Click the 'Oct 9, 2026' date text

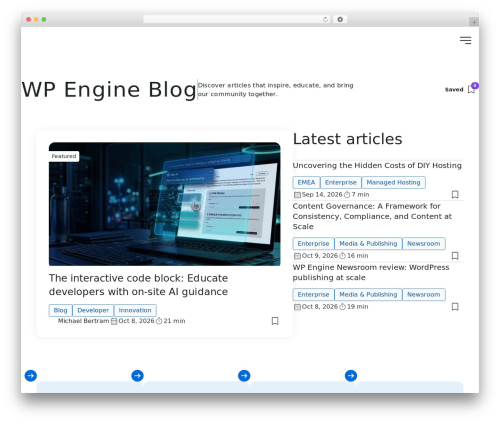(x=320, y=256)
